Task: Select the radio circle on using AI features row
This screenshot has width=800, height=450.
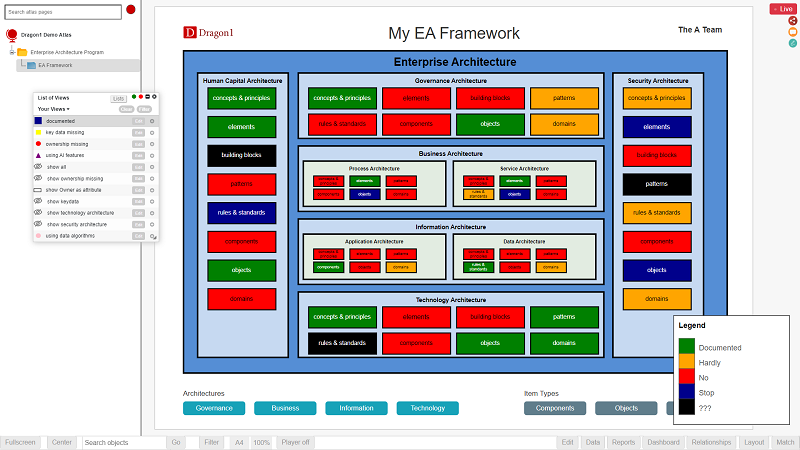Action: point(152,156)
